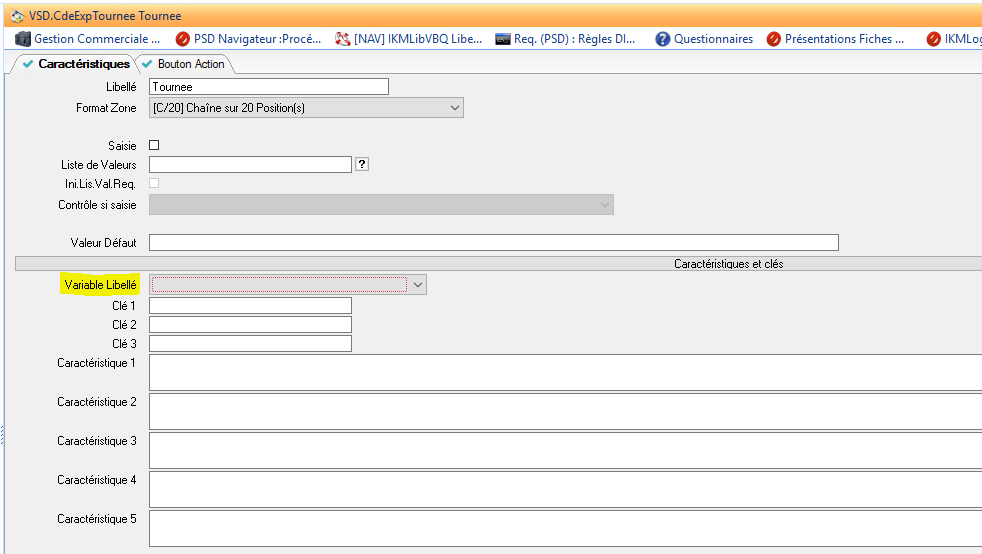Click the Valeur Défaut input field

click(x=493, y=242)
